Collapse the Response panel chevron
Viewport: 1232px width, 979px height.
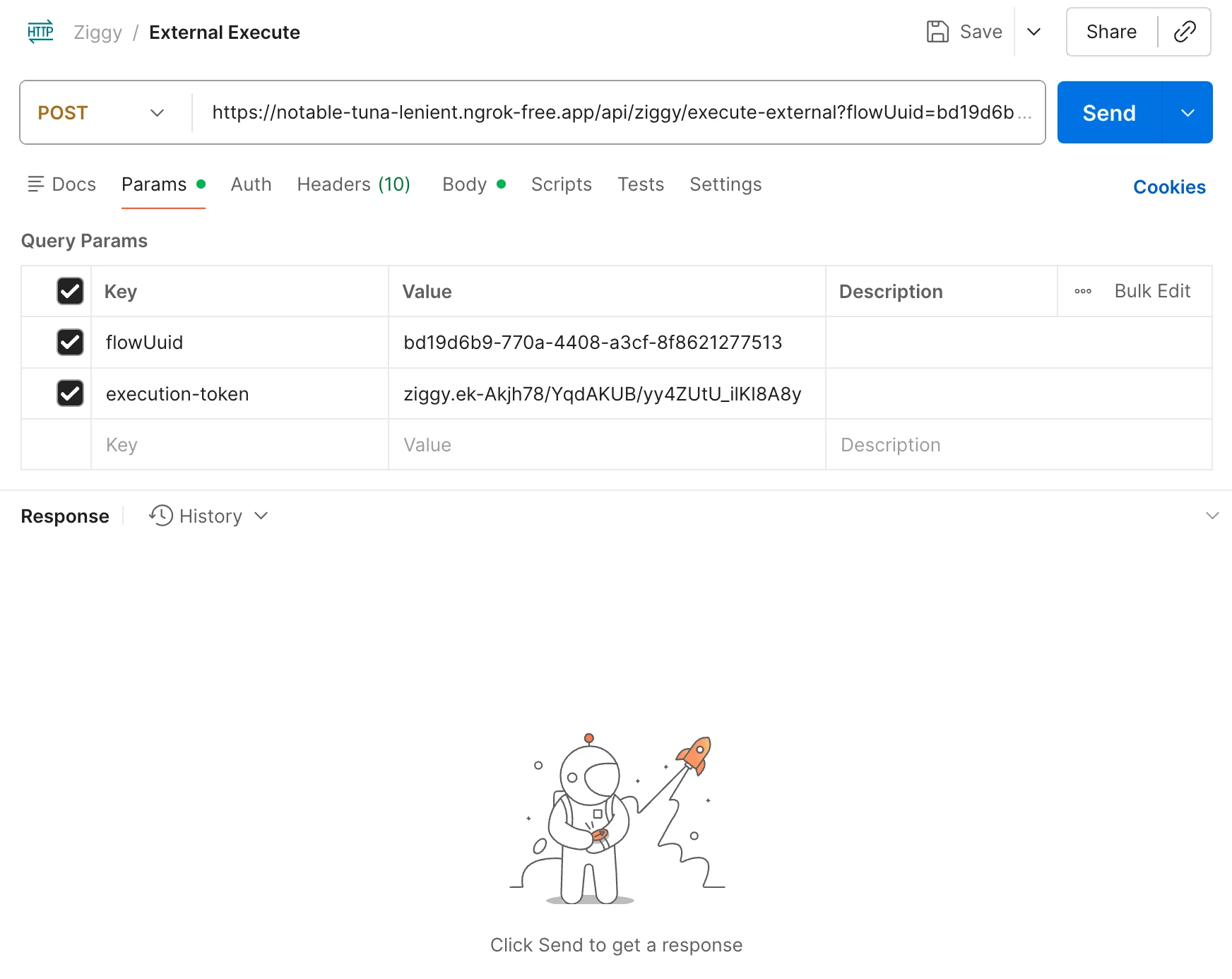[x=1212, y=516]
